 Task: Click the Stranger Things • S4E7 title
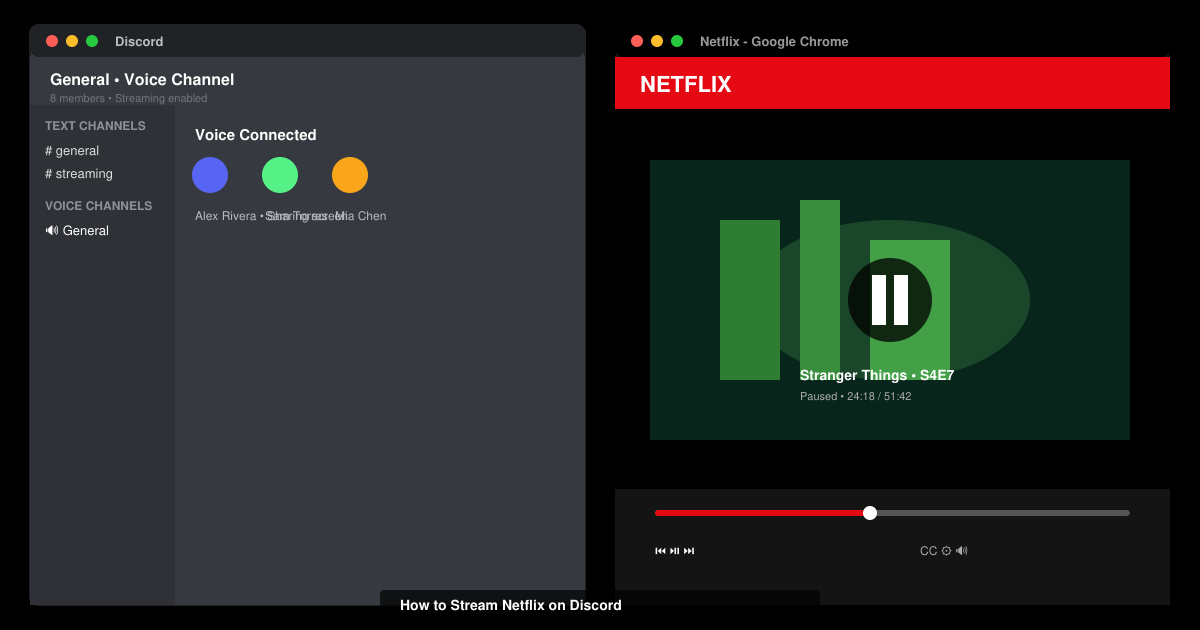point(877,376)
